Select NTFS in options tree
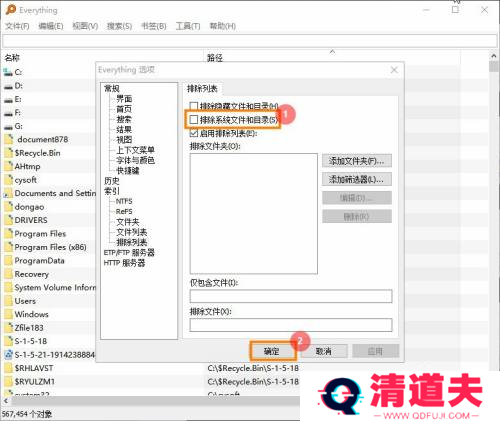The height and width of the screenshot is (421, 500). point(124,201)
